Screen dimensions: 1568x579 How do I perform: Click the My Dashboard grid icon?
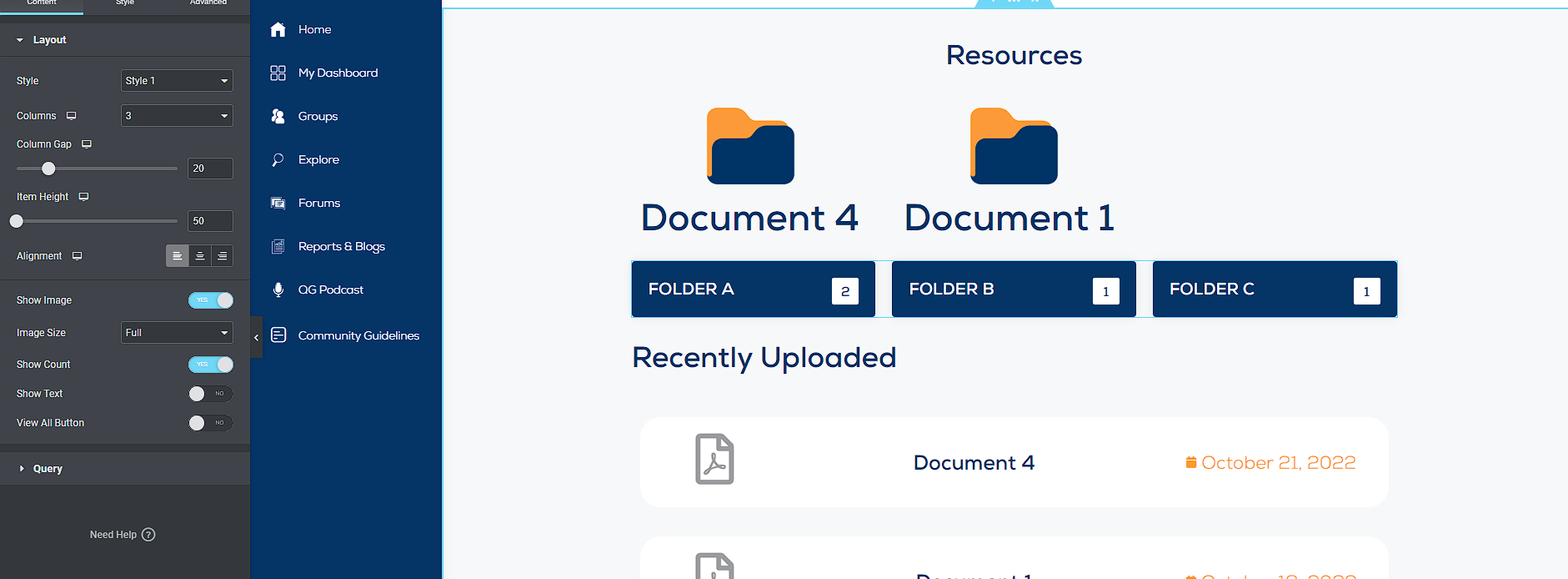point(278,73)
